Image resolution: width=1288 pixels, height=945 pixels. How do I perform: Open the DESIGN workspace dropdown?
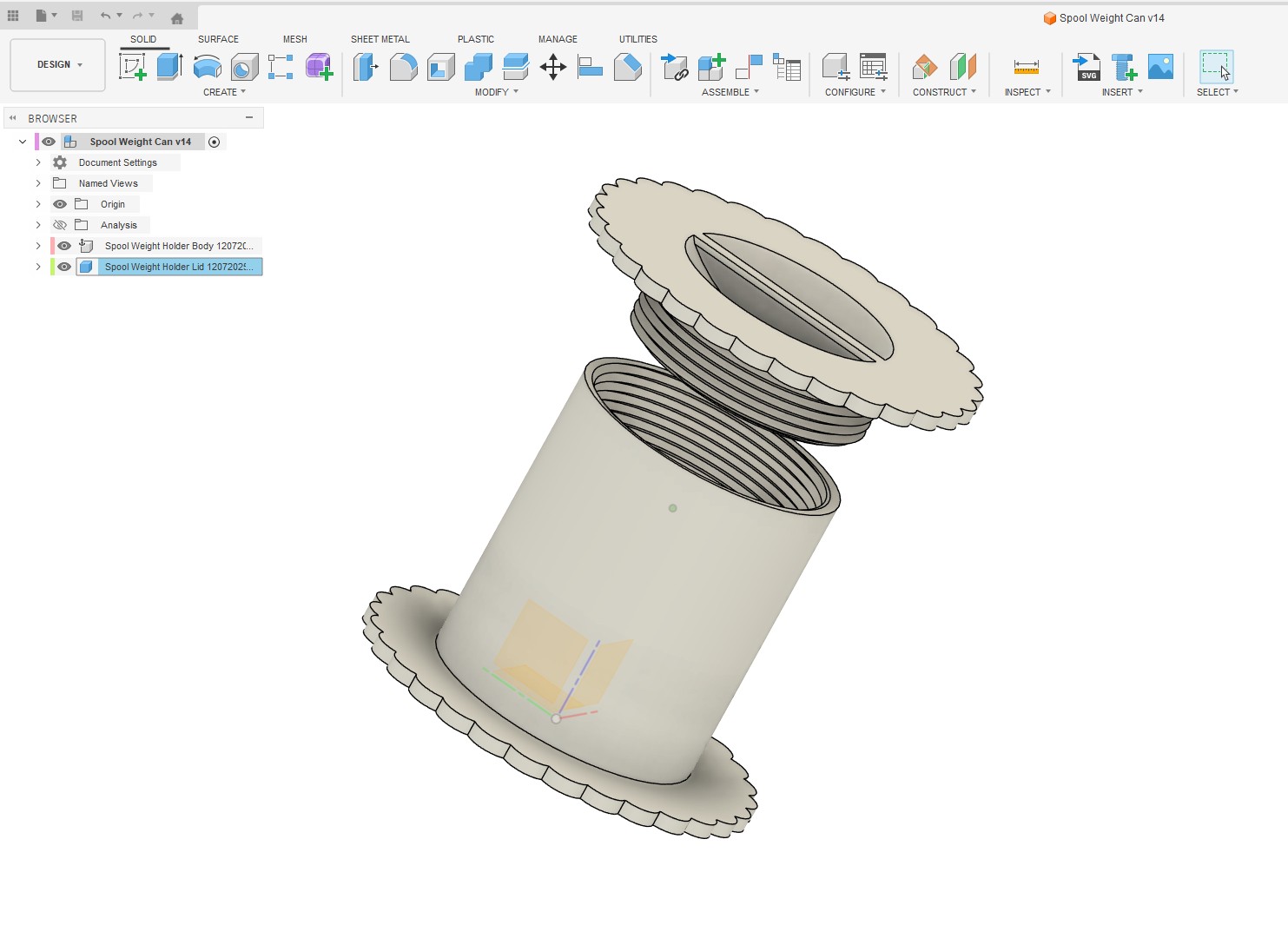pos(58,65)
